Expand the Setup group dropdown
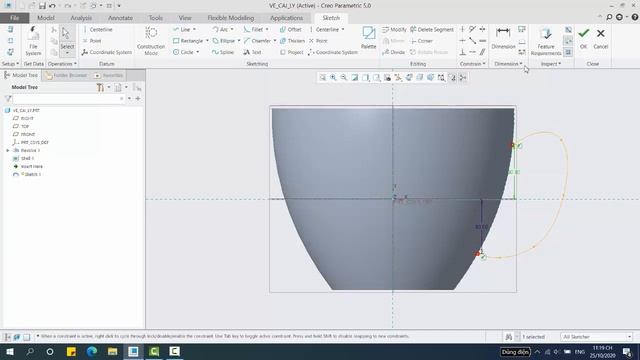This screenshot has width=640, height=360. [x=10, y=64]
